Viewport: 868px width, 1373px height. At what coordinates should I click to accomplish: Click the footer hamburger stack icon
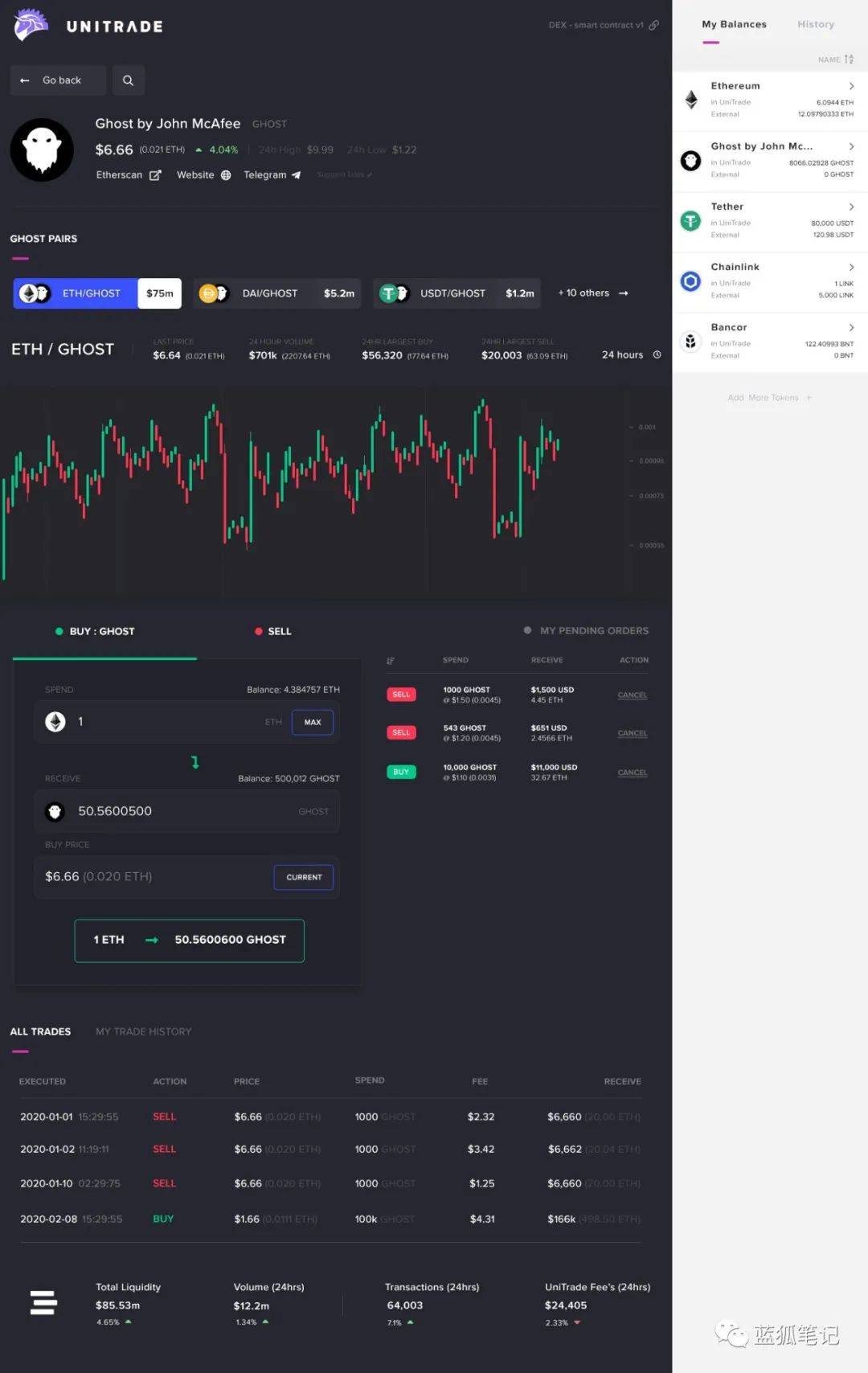point(43,1303)
